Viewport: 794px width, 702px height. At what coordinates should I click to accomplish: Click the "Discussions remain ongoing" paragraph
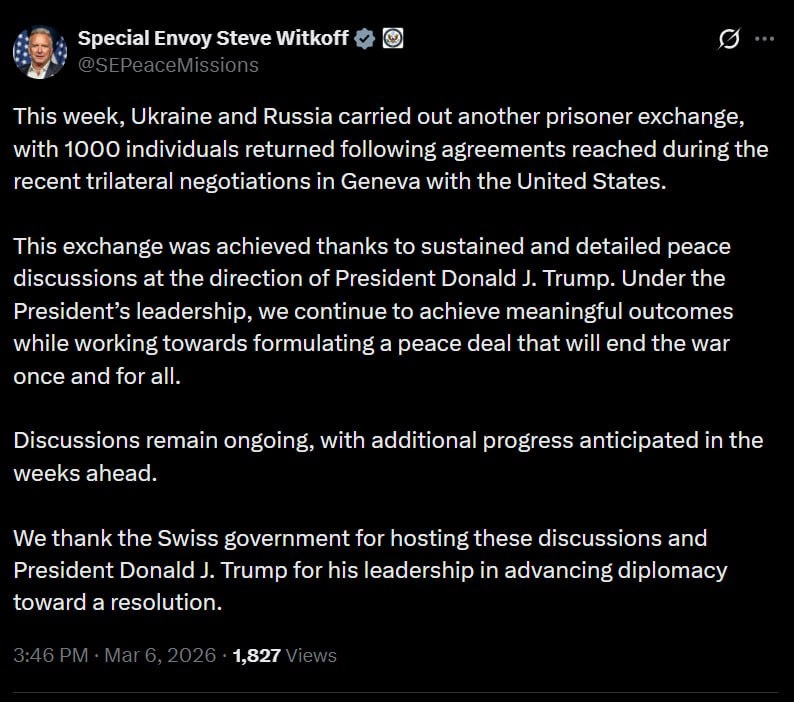tap(388, 456)
